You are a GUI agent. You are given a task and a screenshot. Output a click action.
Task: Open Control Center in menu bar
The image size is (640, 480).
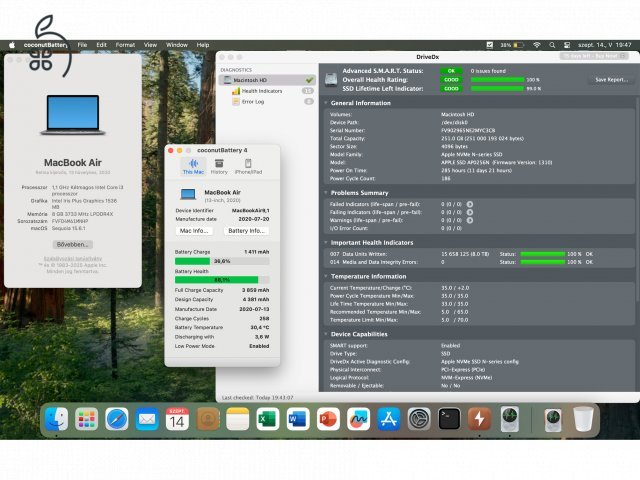567,45
